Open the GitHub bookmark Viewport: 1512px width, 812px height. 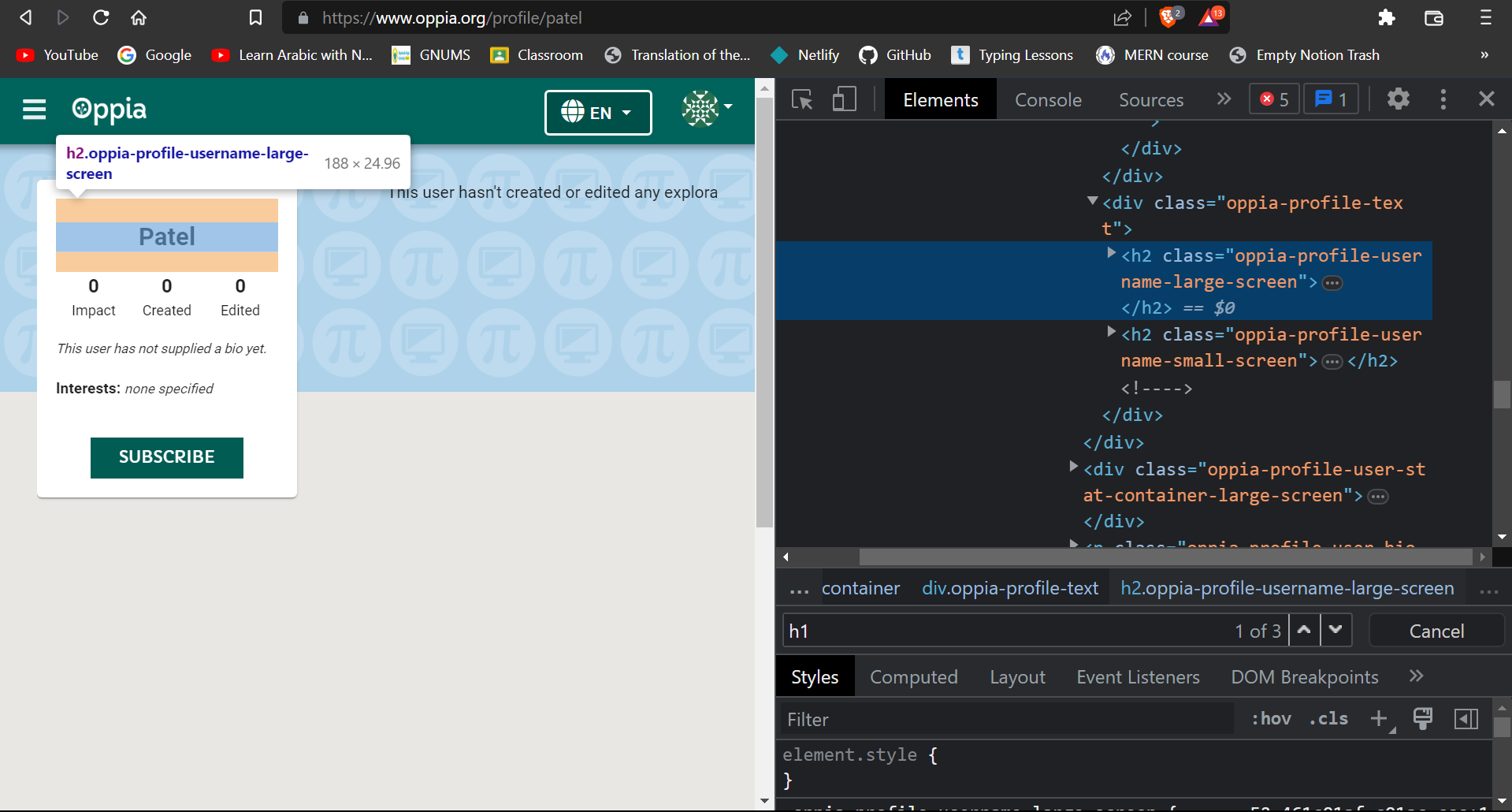point(894,55)
